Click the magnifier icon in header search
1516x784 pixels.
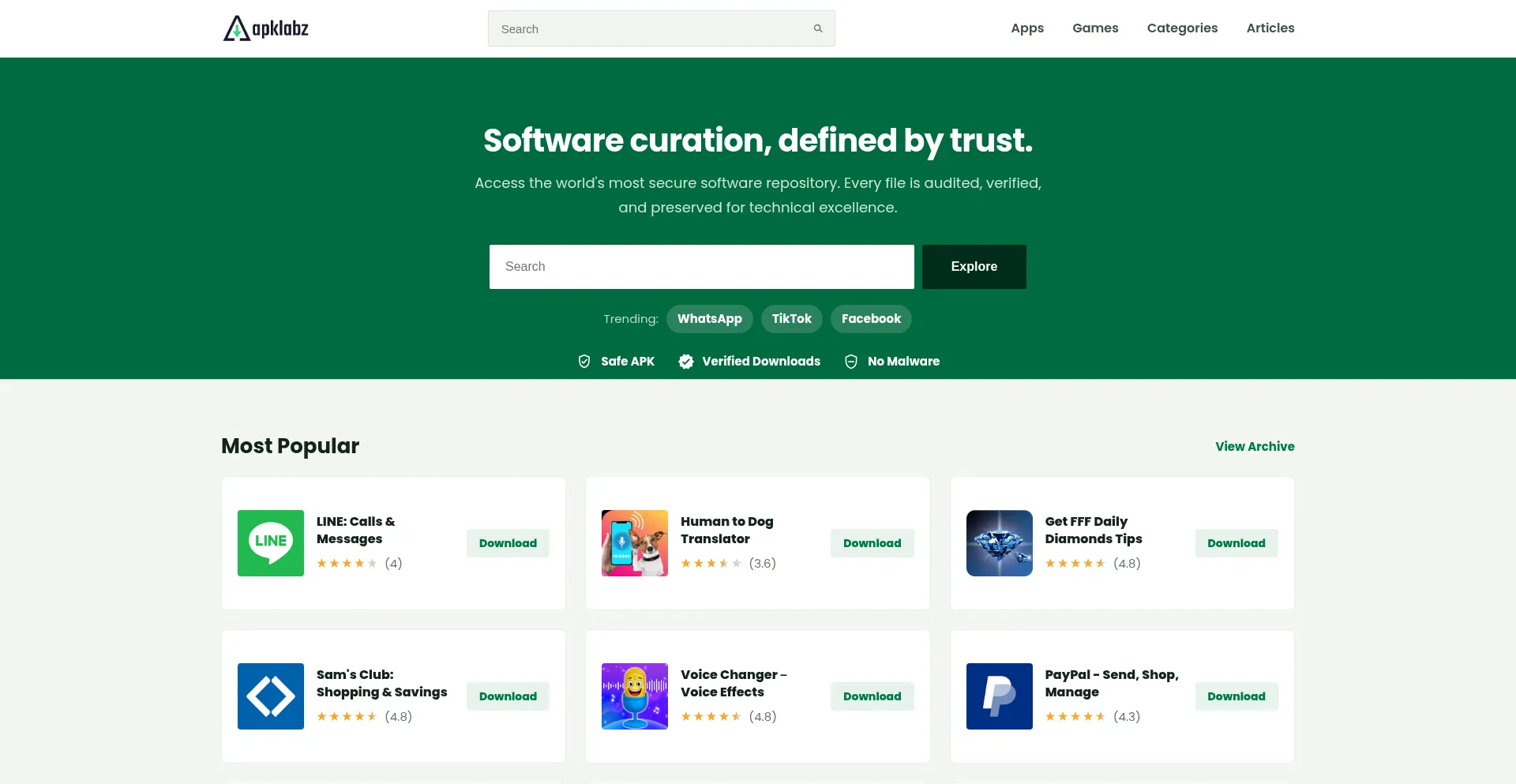[818, 28]
